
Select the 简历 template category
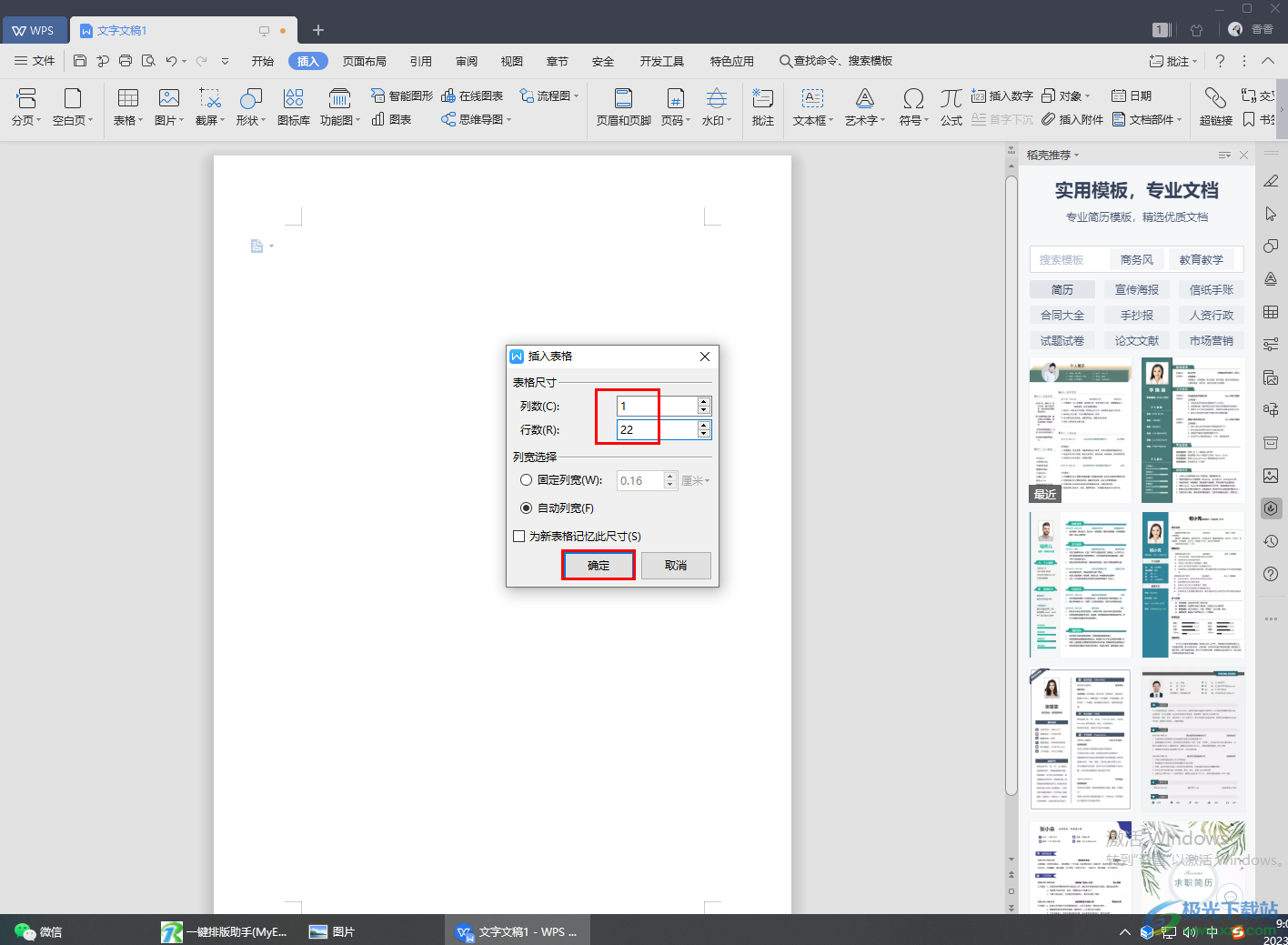coord(1062,289)
